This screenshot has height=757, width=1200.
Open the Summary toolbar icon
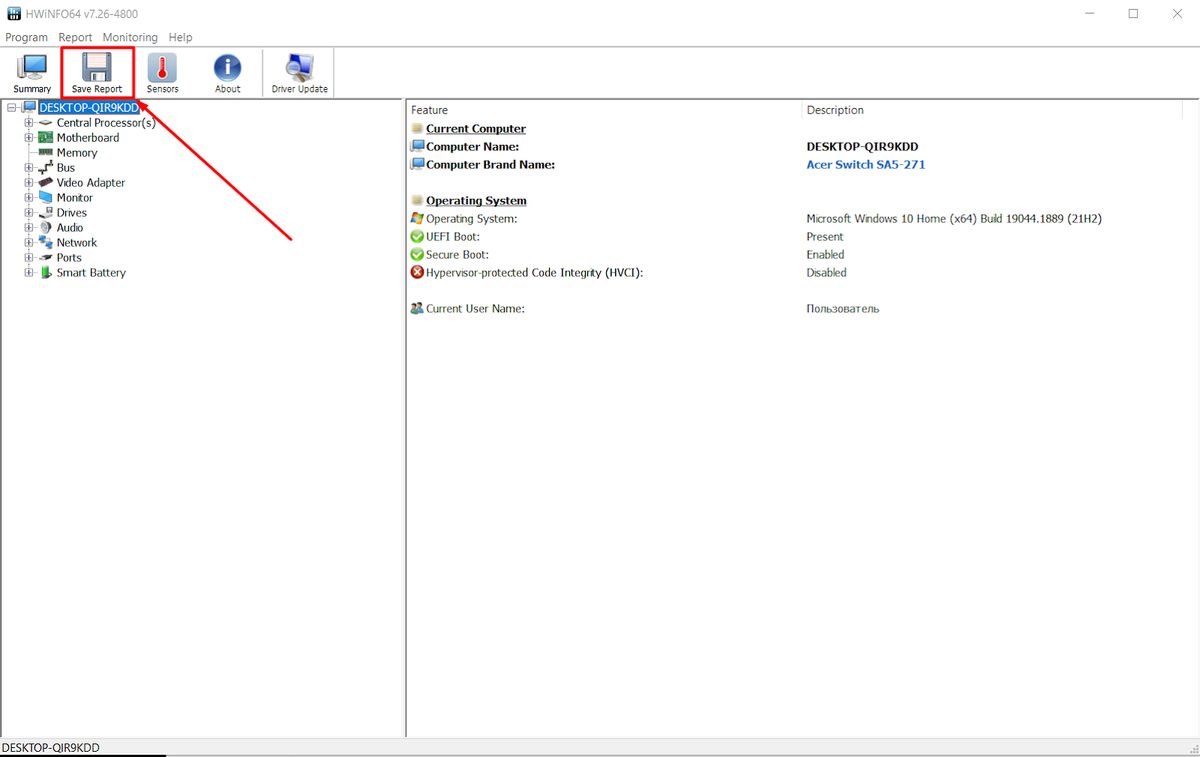(32, 73)
